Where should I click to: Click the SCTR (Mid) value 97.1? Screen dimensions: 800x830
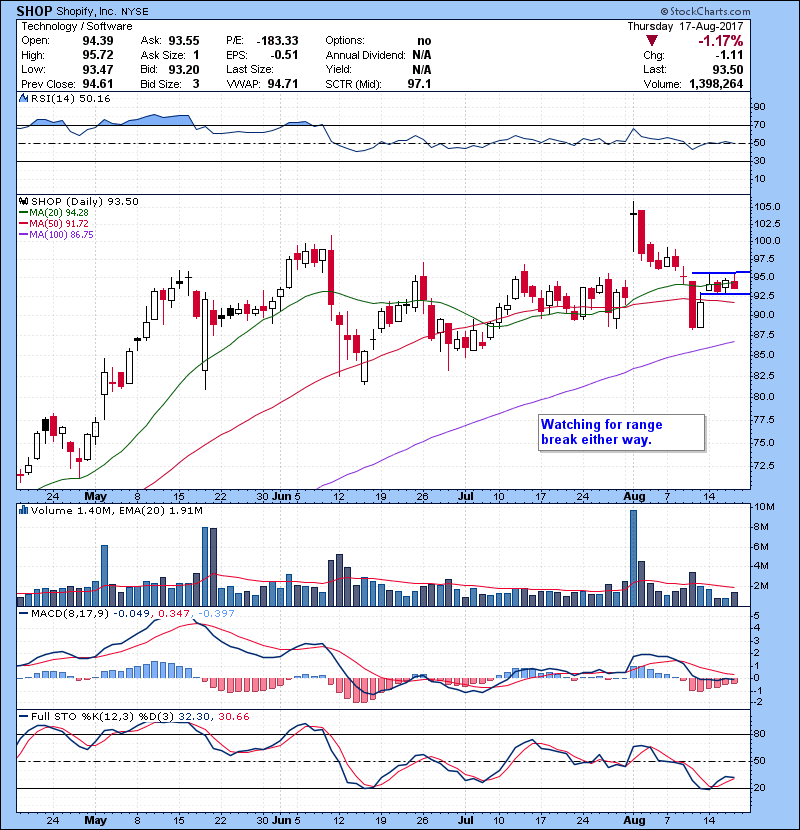[x=419, y=84]
